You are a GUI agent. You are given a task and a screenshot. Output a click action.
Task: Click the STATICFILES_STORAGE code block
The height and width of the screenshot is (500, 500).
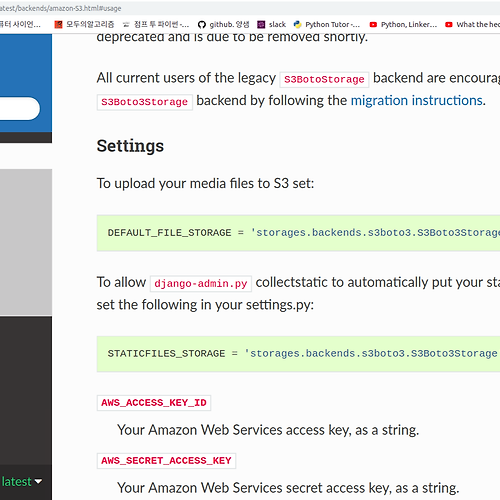(298, 354)
